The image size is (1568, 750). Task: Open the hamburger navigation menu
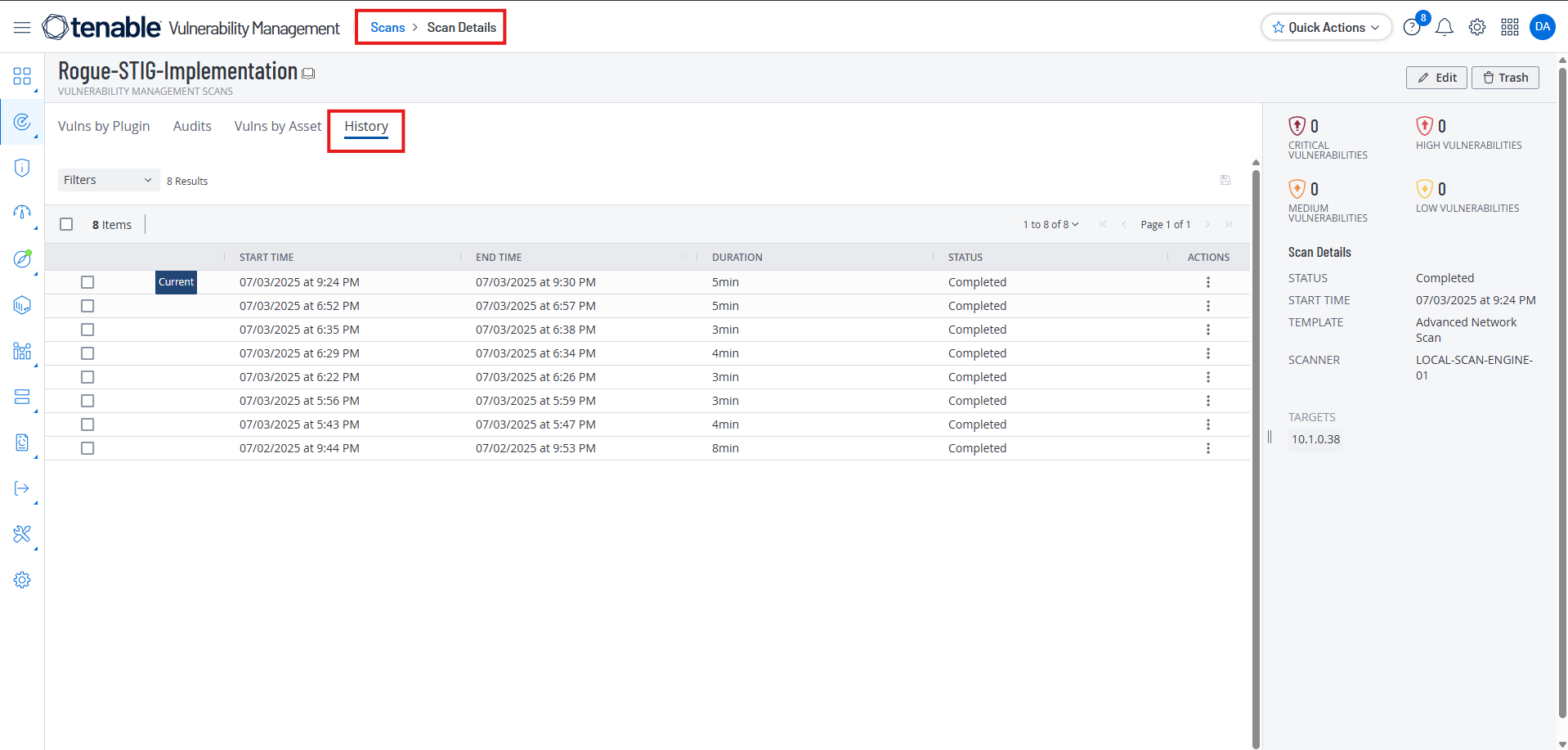click(x=22, y=28)
